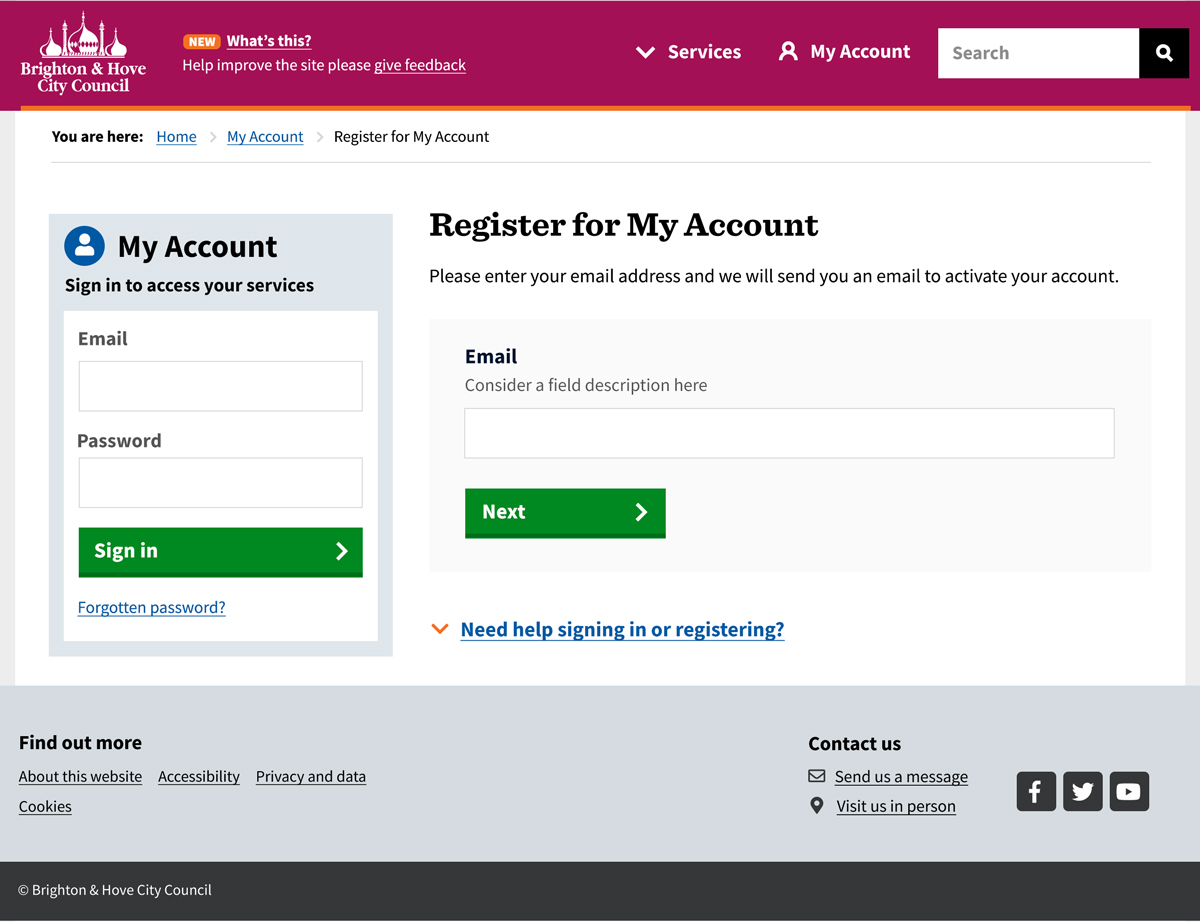Click the Forgotten password link
Screen dimensions: 1200x922
pos(152,607)
